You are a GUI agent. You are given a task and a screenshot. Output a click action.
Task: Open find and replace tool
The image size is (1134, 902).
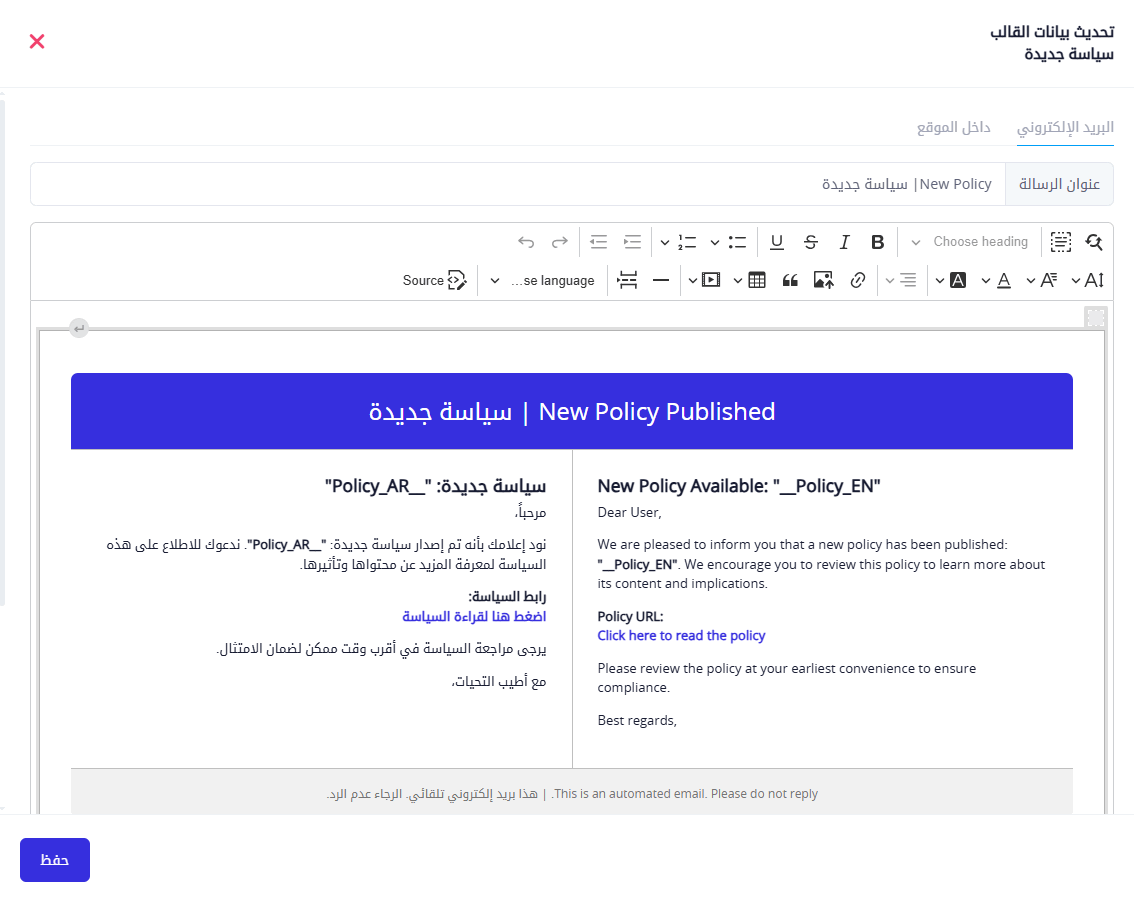point(1094,242)
